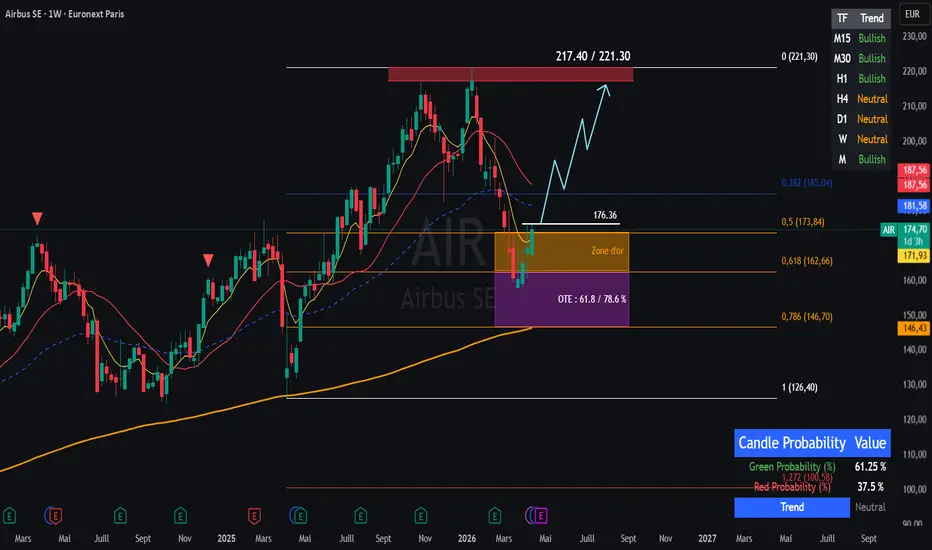
Task: Select the W Neutral row
Action: [x=860, y=139]
